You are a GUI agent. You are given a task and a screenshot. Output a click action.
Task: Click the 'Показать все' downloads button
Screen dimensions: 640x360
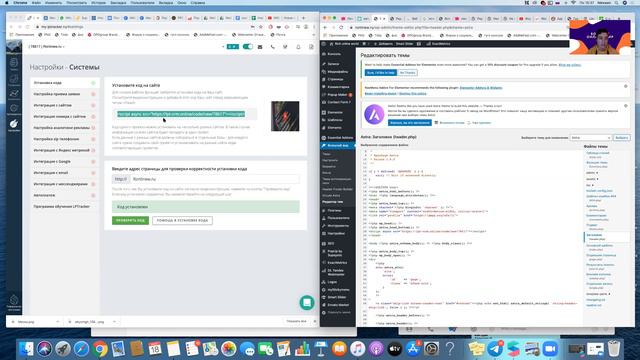click(x=296, y=322)
